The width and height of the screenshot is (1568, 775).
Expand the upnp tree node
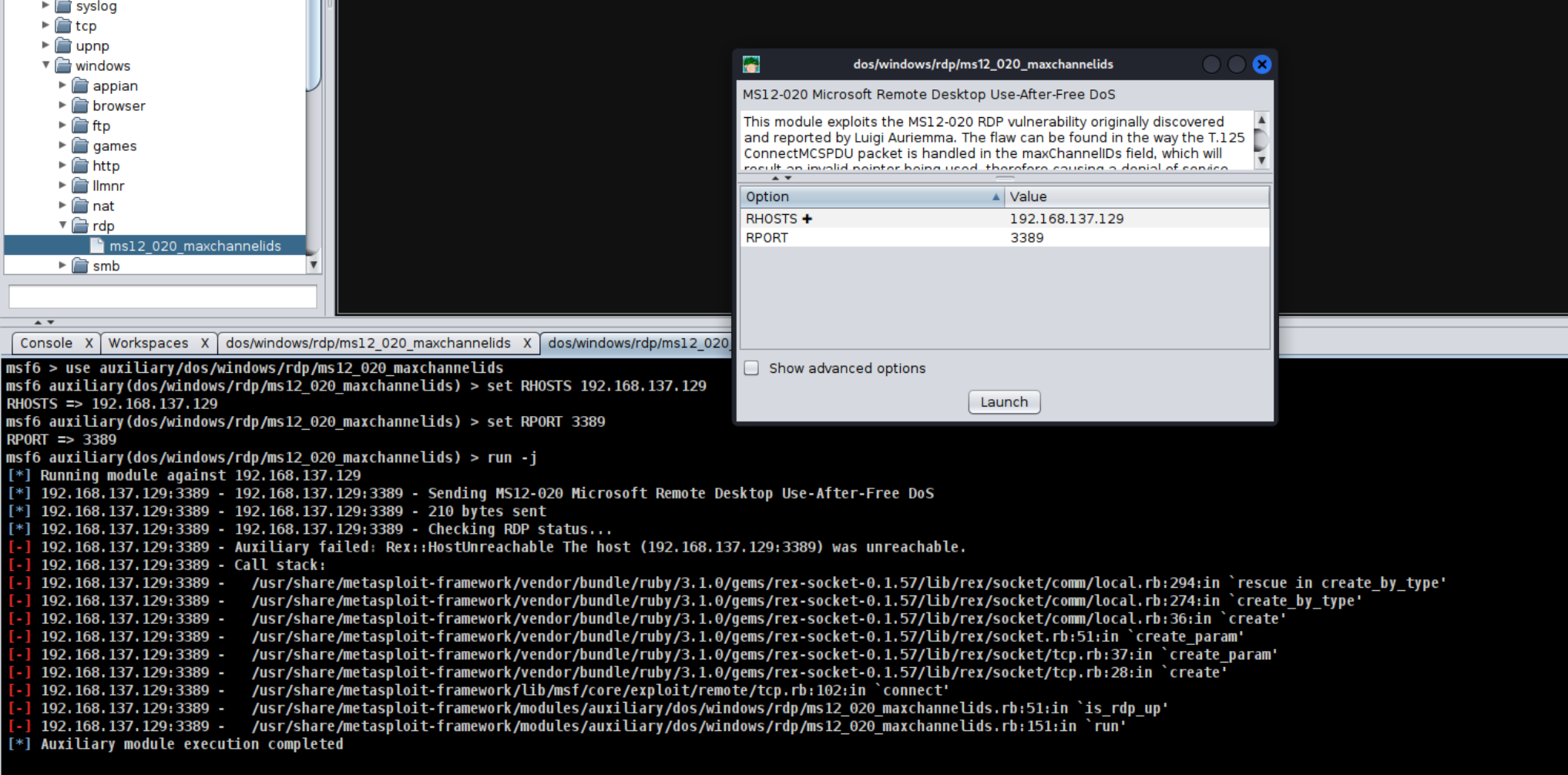(45, 45)
